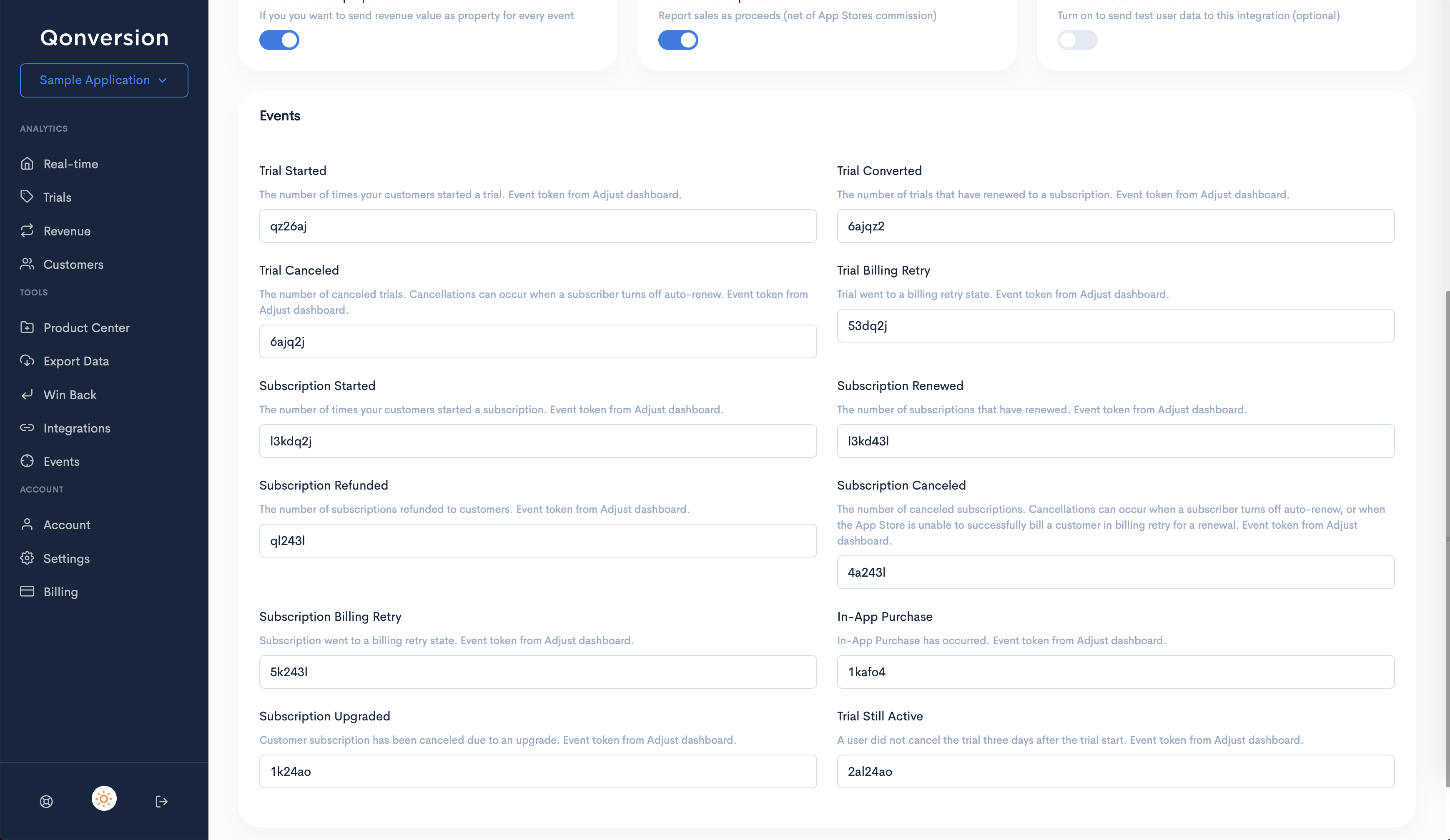Viewport: 1450px width, 840px height.
Task: Click the Real-time home icon
Action: click(x=27, y=164)
